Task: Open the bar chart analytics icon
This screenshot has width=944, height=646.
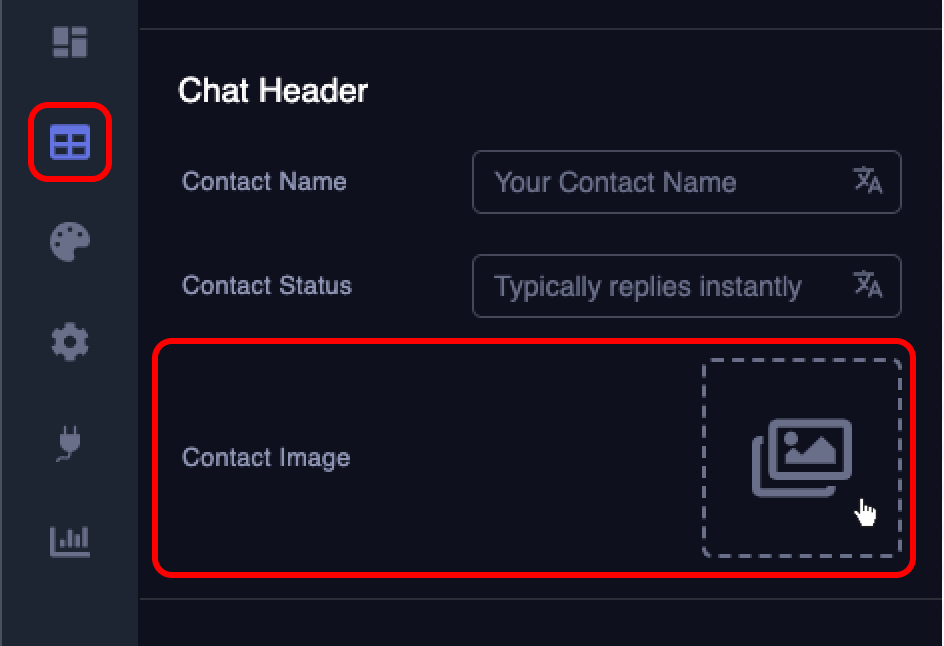Action: 70,541
